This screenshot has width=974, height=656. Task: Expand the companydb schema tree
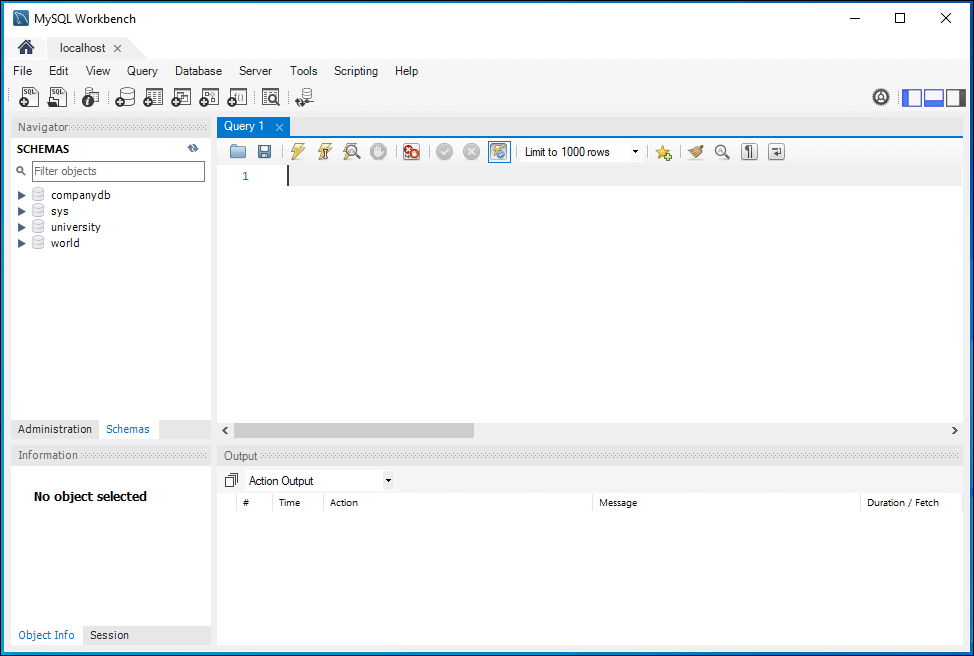[22, 195]
